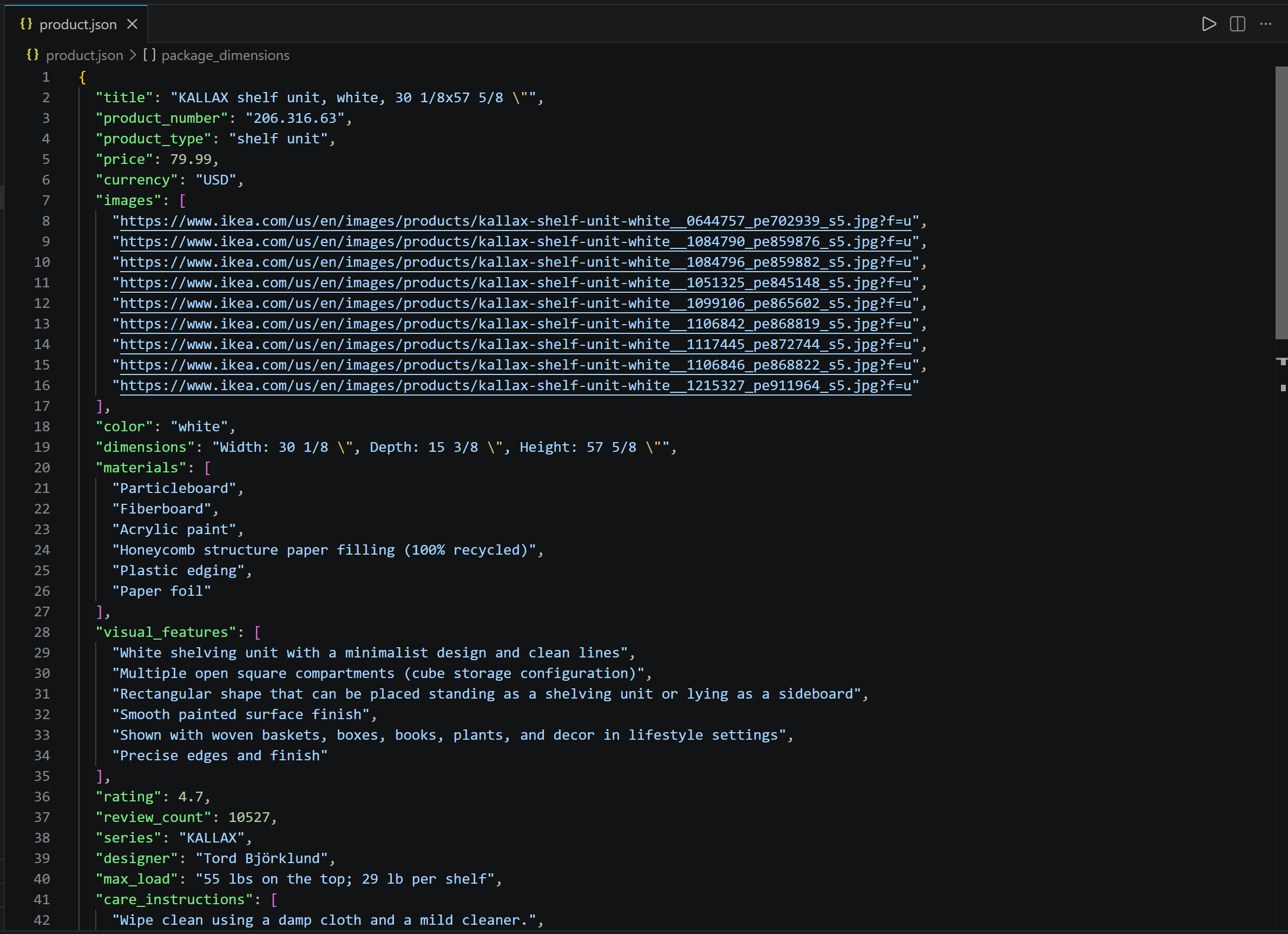Click the color value "white"
Viewport: 1288px width, 934px height.
pyautogui.click(x=199, y=426)
